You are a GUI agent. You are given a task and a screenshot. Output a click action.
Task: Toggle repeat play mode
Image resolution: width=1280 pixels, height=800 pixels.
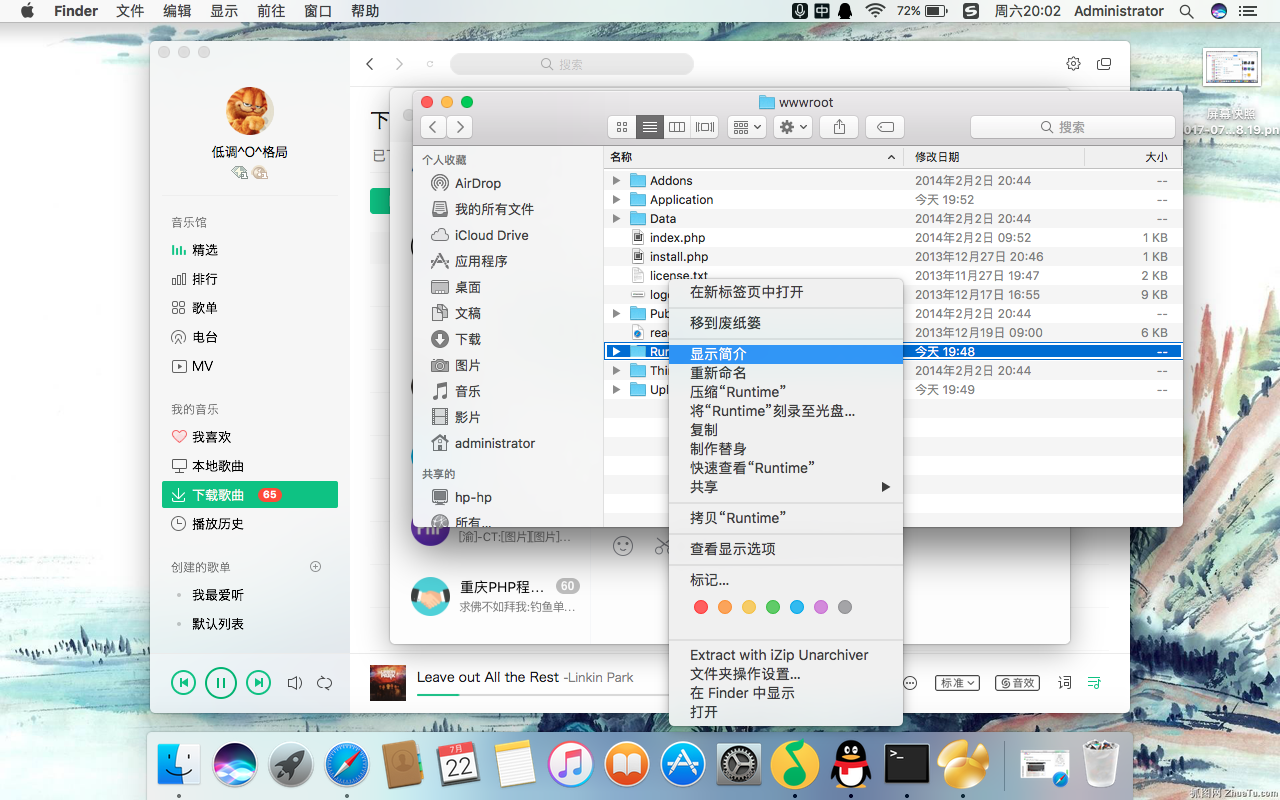[325, 683]
